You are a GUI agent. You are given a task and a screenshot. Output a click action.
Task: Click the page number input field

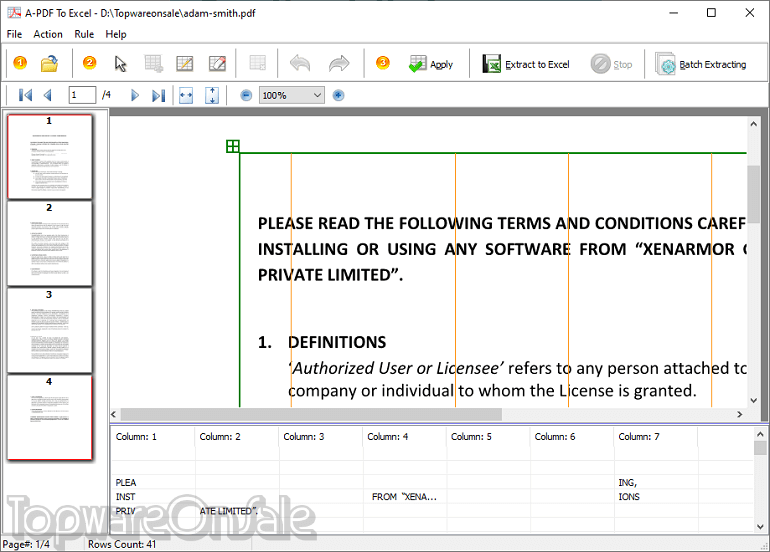[82, 95]
